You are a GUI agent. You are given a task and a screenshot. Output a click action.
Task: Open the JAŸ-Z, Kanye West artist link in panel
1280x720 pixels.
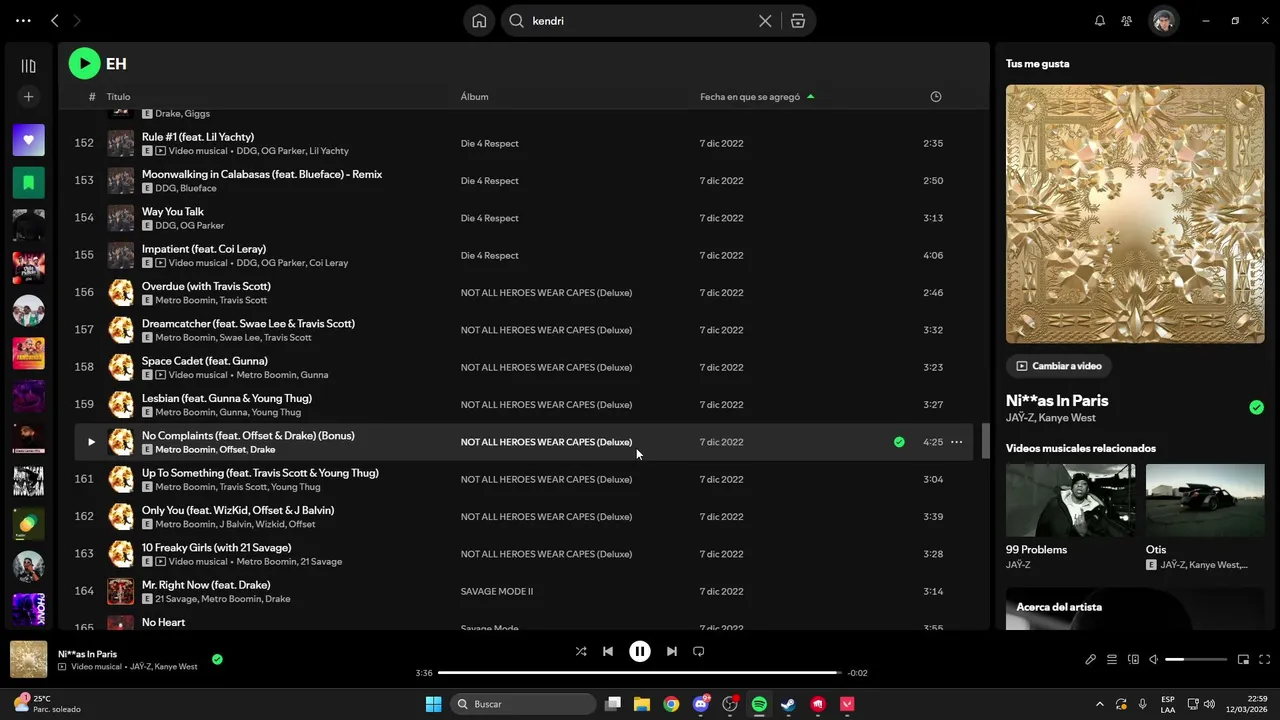coord(1051,418)
